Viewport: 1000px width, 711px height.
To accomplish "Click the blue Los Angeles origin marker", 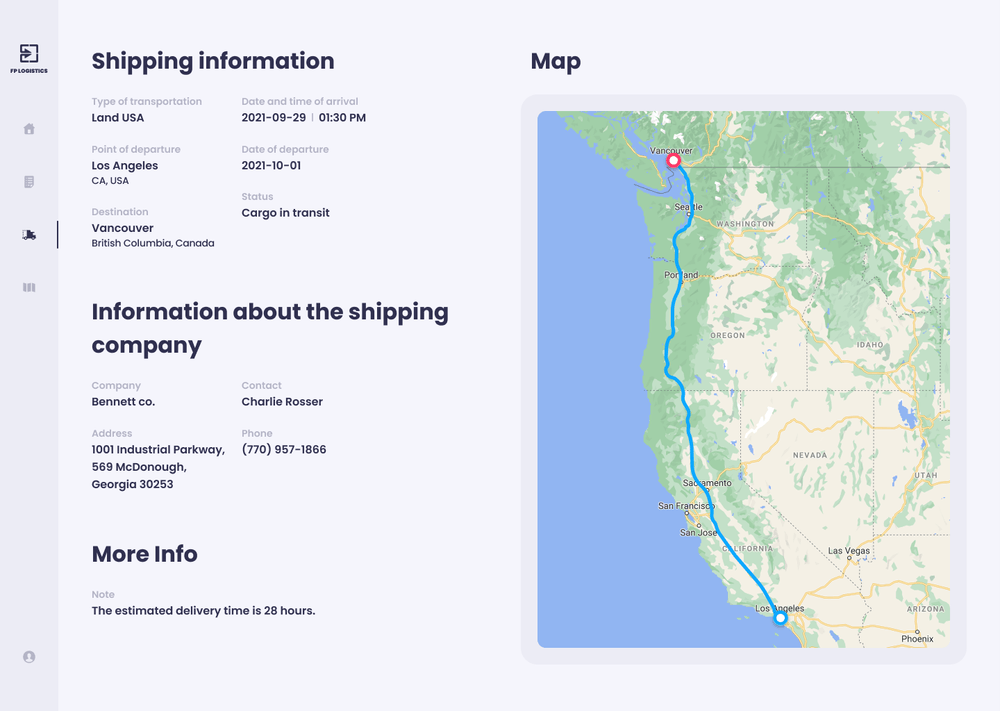I will pyautogui.click(x=781, y=618).
